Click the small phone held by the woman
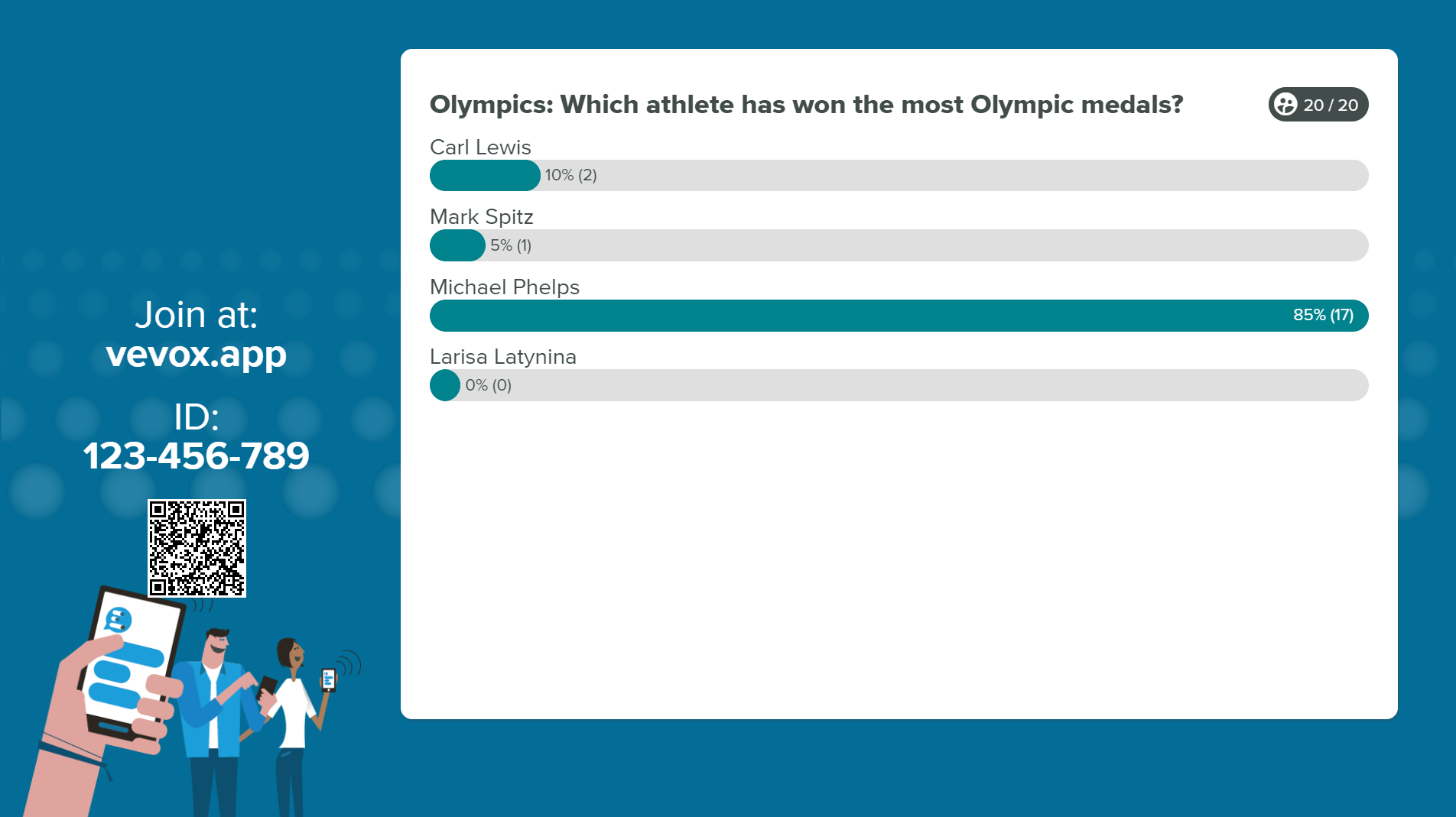Image resolution: width=1456 pixels, height=817 pixels. pyautogui.click(x=328, y=679)
